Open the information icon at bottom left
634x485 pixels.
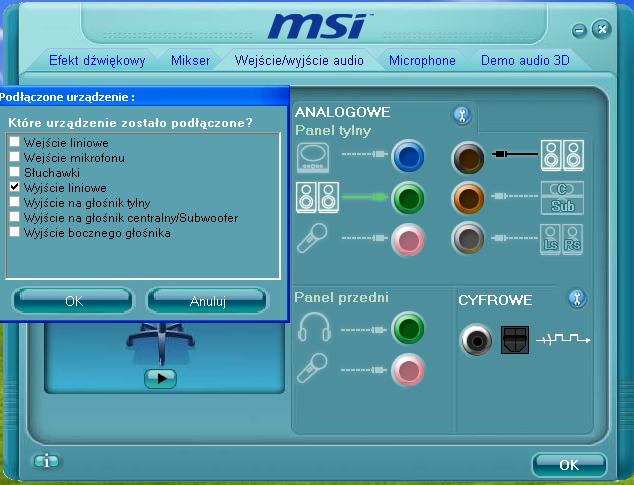46,461
